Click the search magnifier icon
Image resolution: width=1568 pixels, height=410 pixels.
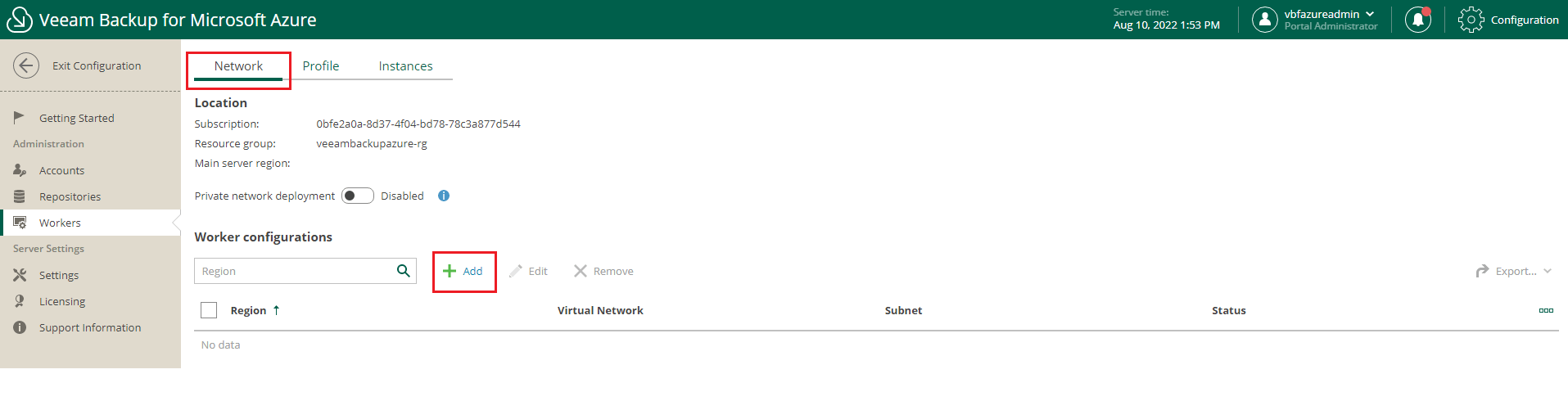click(x=403, y=271)
